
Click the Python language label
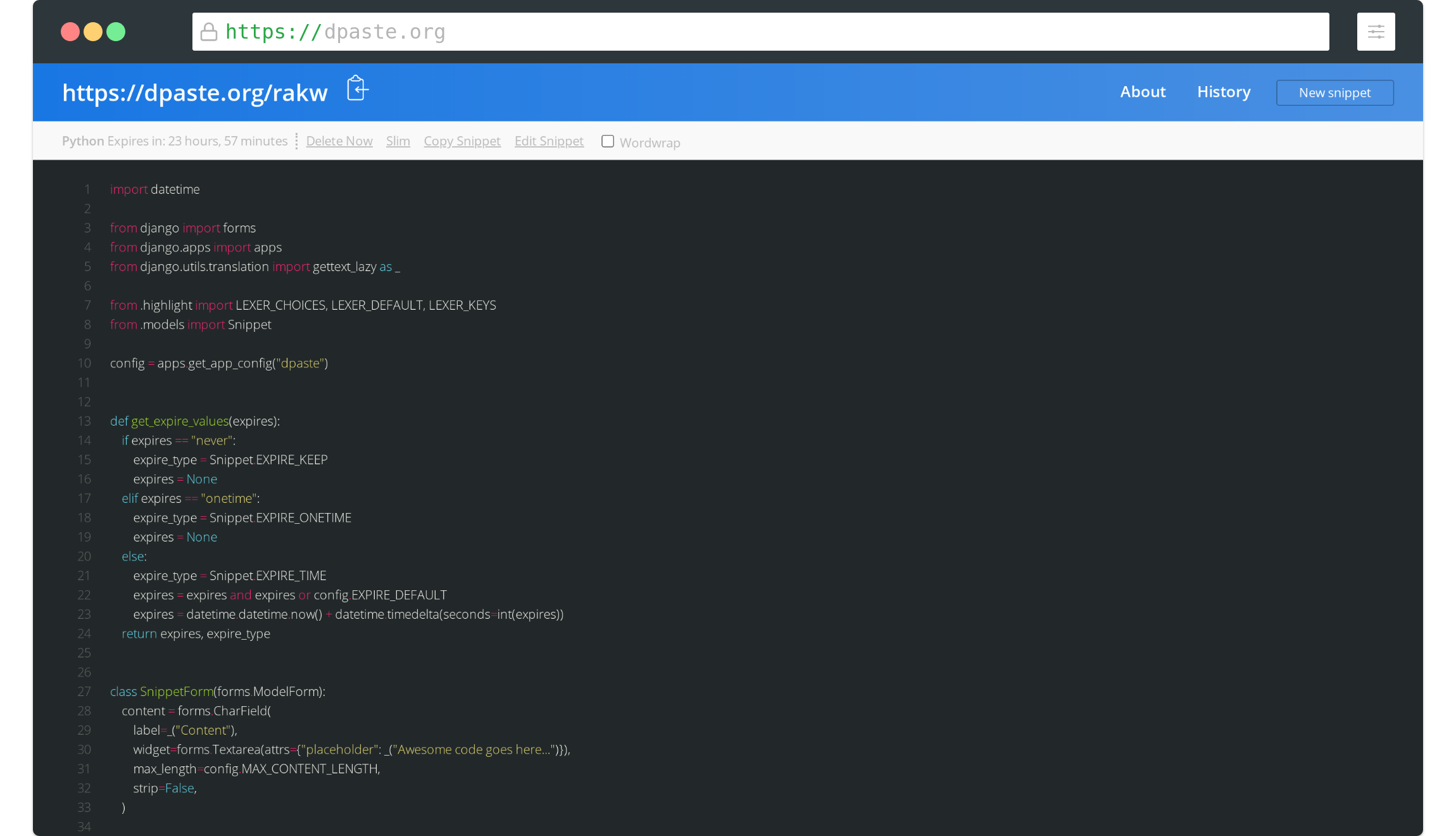pyautogui.click(x=83, y=141)
